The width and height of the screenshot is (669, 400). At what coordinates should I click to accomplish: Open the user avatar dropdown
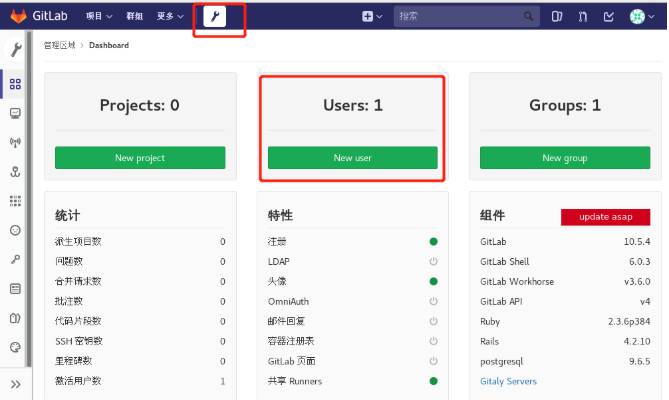(642, 17)
